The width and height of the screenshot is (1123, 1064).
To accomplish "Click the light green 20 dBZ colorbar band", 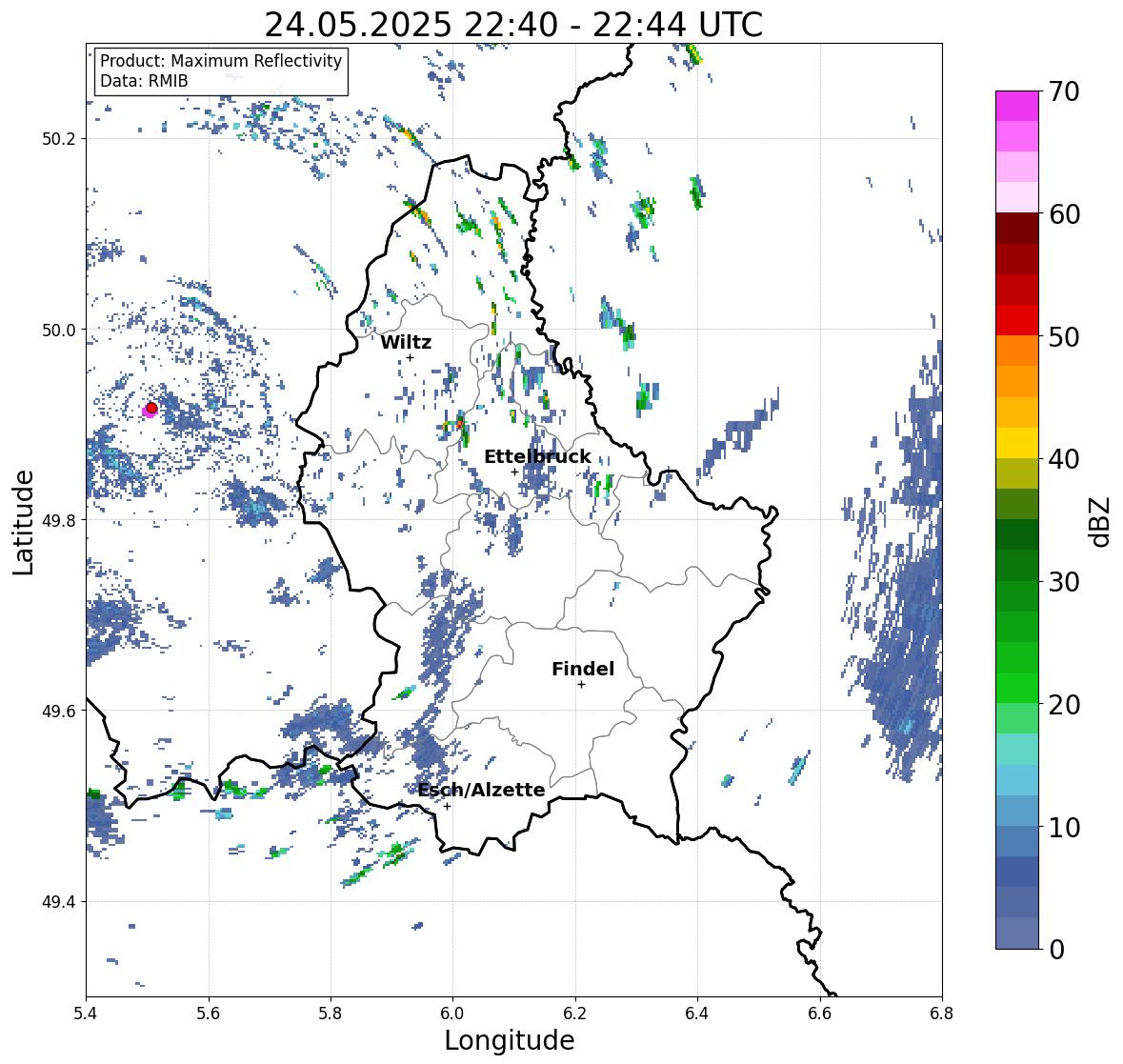I will [x=1017, y=719].
